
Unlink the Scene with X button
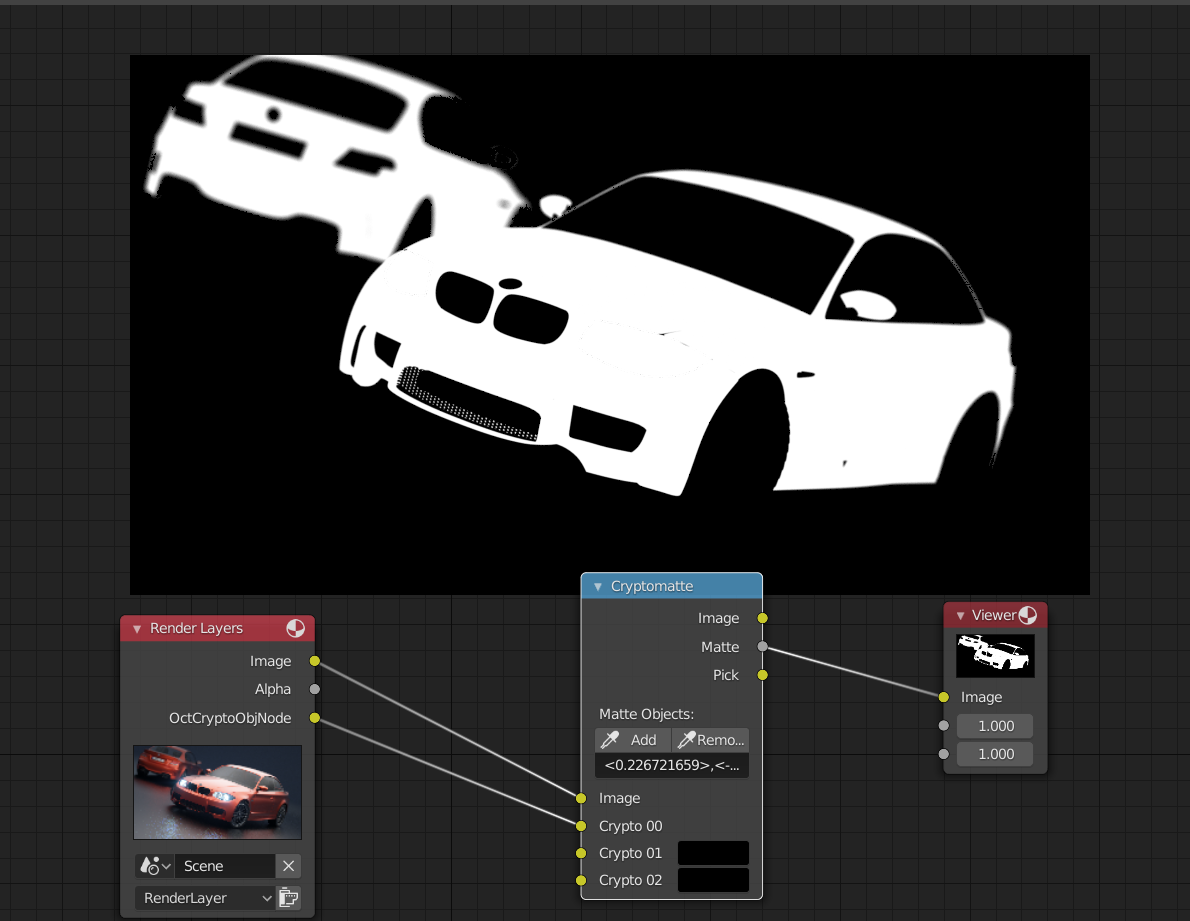point(288,866)
